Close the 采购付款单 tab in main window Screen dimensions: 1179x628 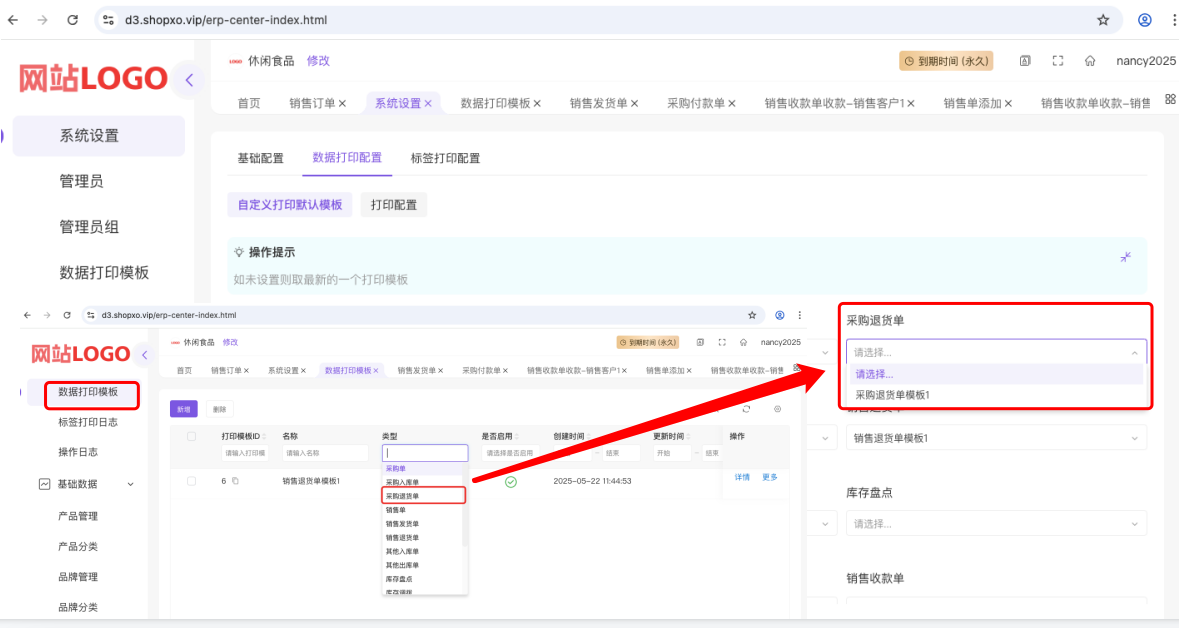732,104
